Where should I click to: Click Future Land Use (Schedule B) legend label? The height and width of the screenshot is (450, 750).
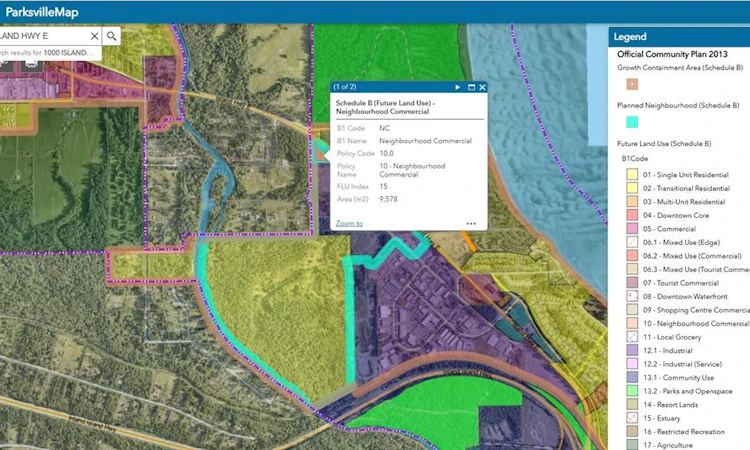pyautogui.click(x=664, y=143)
